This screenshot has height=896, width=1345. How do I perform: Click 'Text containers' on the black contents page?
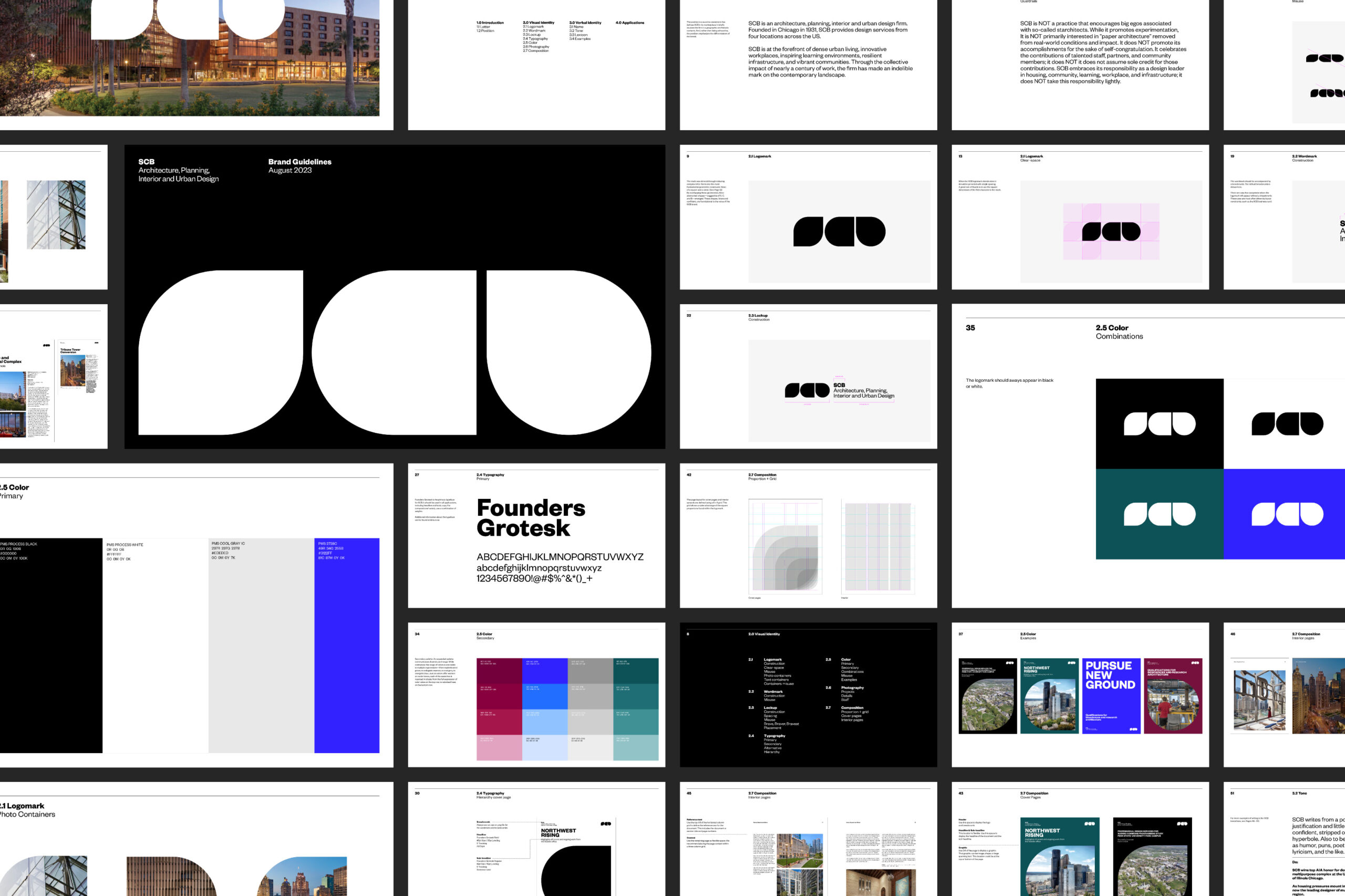775,680
